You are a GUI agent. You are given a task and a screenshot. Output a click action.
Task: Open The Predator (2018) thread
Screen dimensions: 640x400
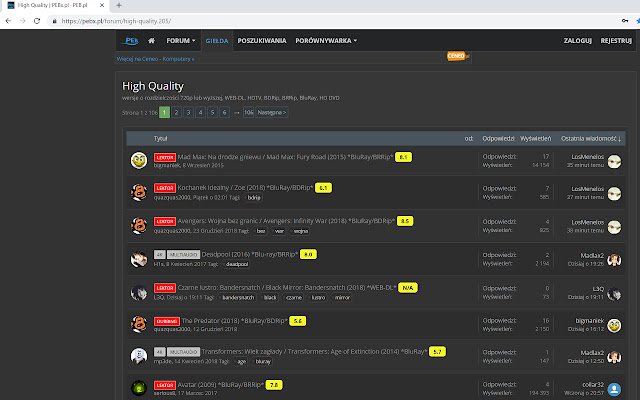[234, 320]
